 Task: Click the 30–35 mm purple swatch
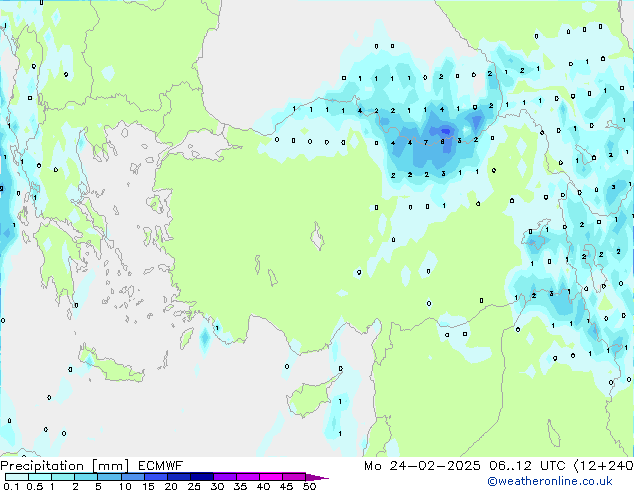point(224,477)
